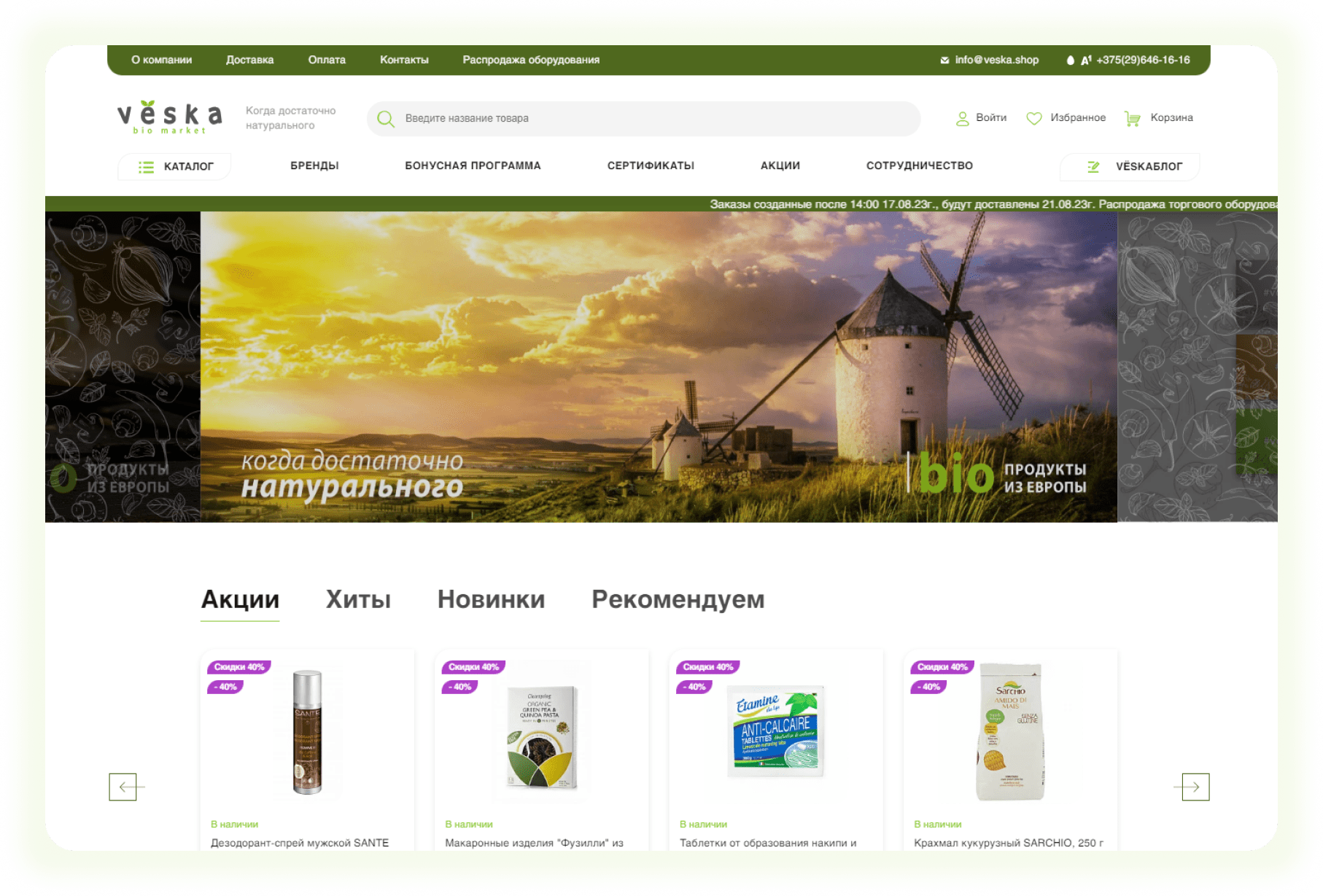This screenshot has width=1323, height=896.
Task: Open the Бонусная программа page
Action: click(x=473, y=165)
